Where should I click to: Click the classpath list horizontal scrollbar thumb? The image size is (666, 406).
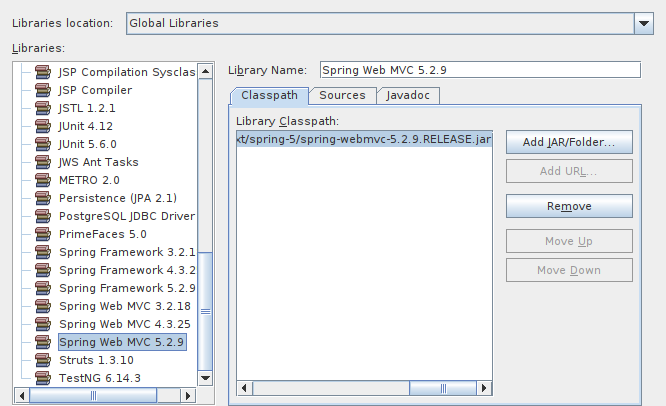[443, 388]
